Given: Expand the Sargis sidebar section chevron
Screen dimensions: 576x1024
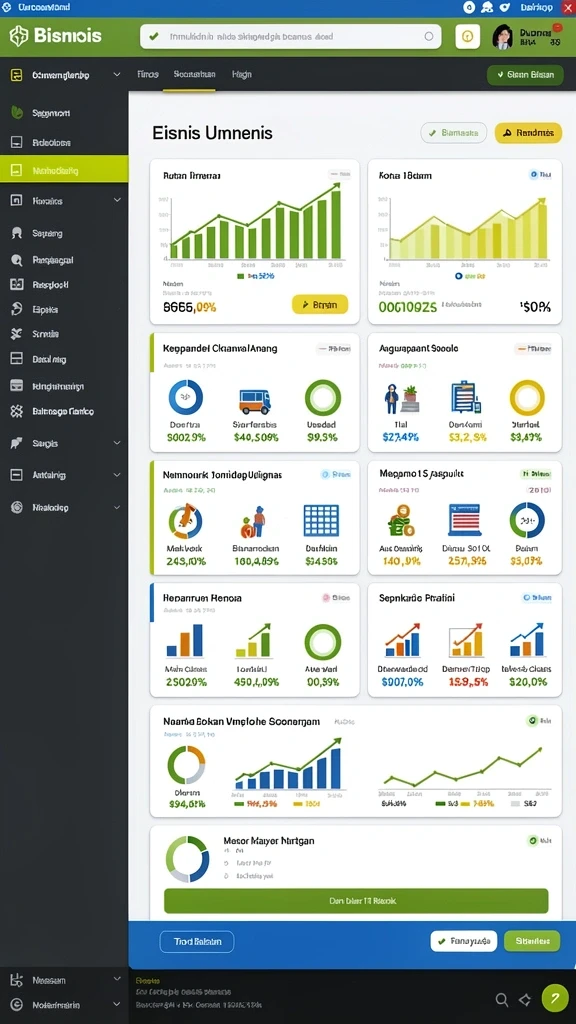Looking at the screenshot, I should click(117, 443).
